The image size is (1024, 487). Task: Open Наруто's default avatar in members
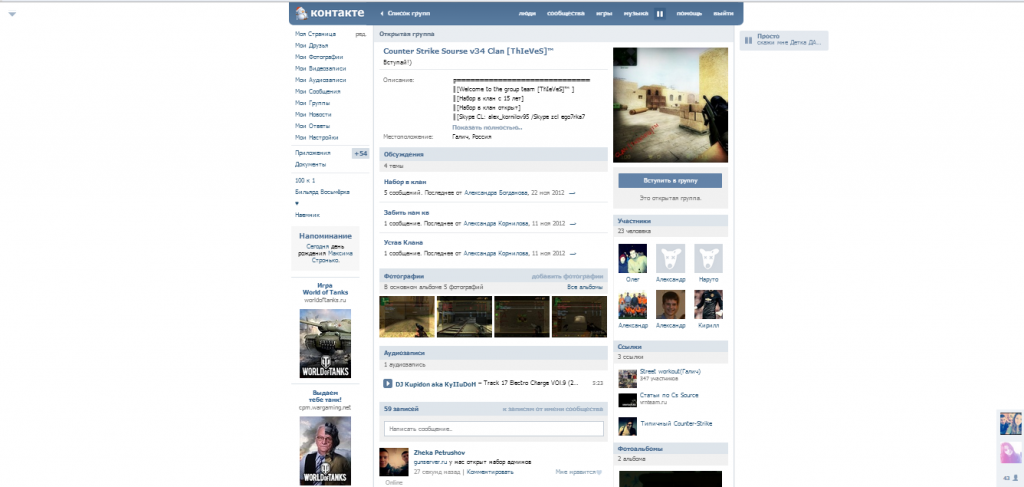click(708, 258)
